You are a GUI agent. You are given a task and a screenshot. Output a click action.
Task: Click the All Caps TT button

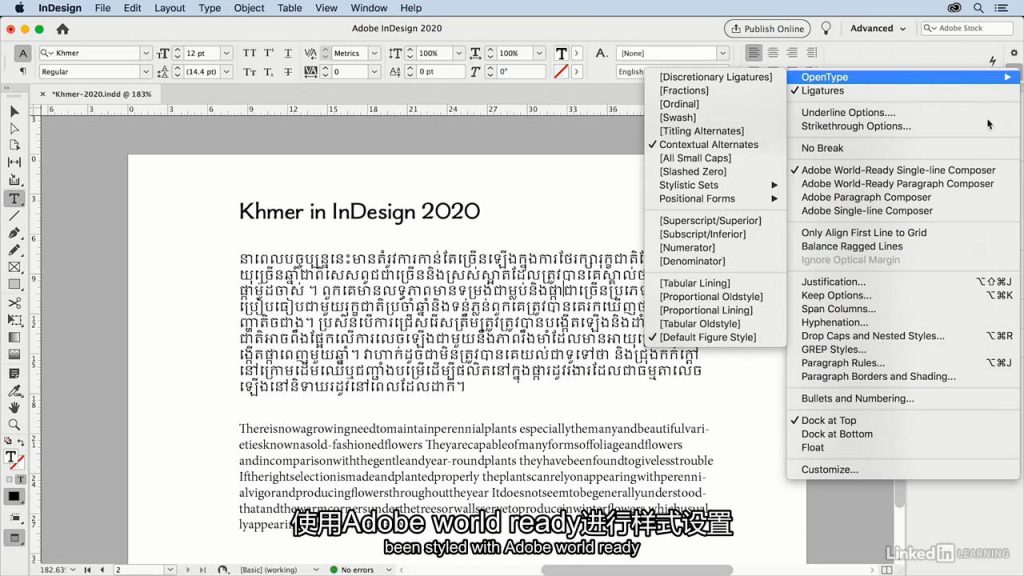coord(249,53)
